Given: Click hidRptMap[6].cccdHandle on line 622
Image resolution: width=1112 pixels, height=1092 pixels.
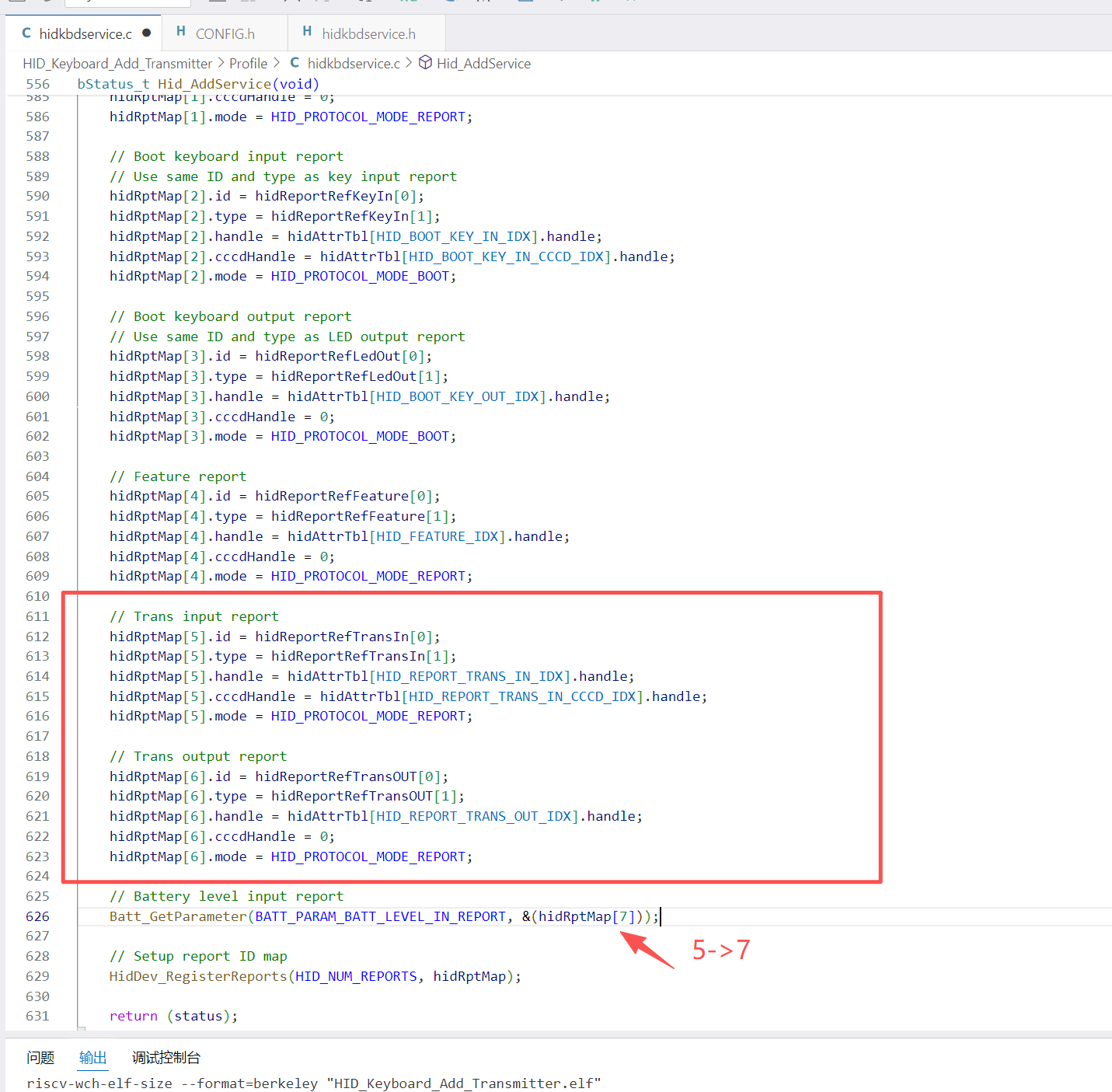Looking at the screenshot, I should [203, 836].
